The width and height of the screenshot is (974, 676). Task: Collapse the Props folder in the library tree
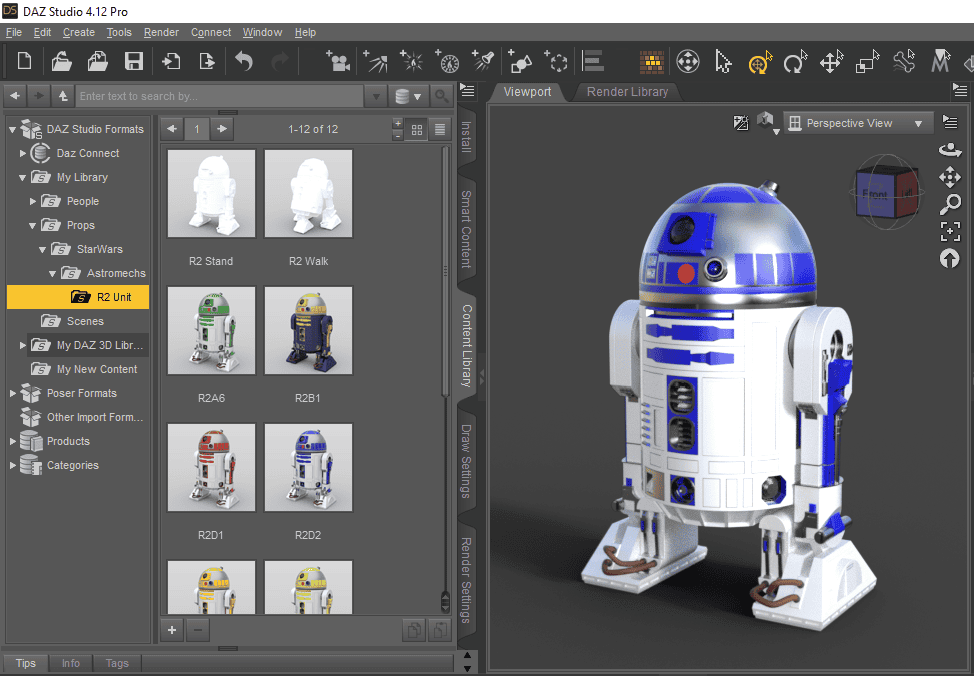click(32, 225)
